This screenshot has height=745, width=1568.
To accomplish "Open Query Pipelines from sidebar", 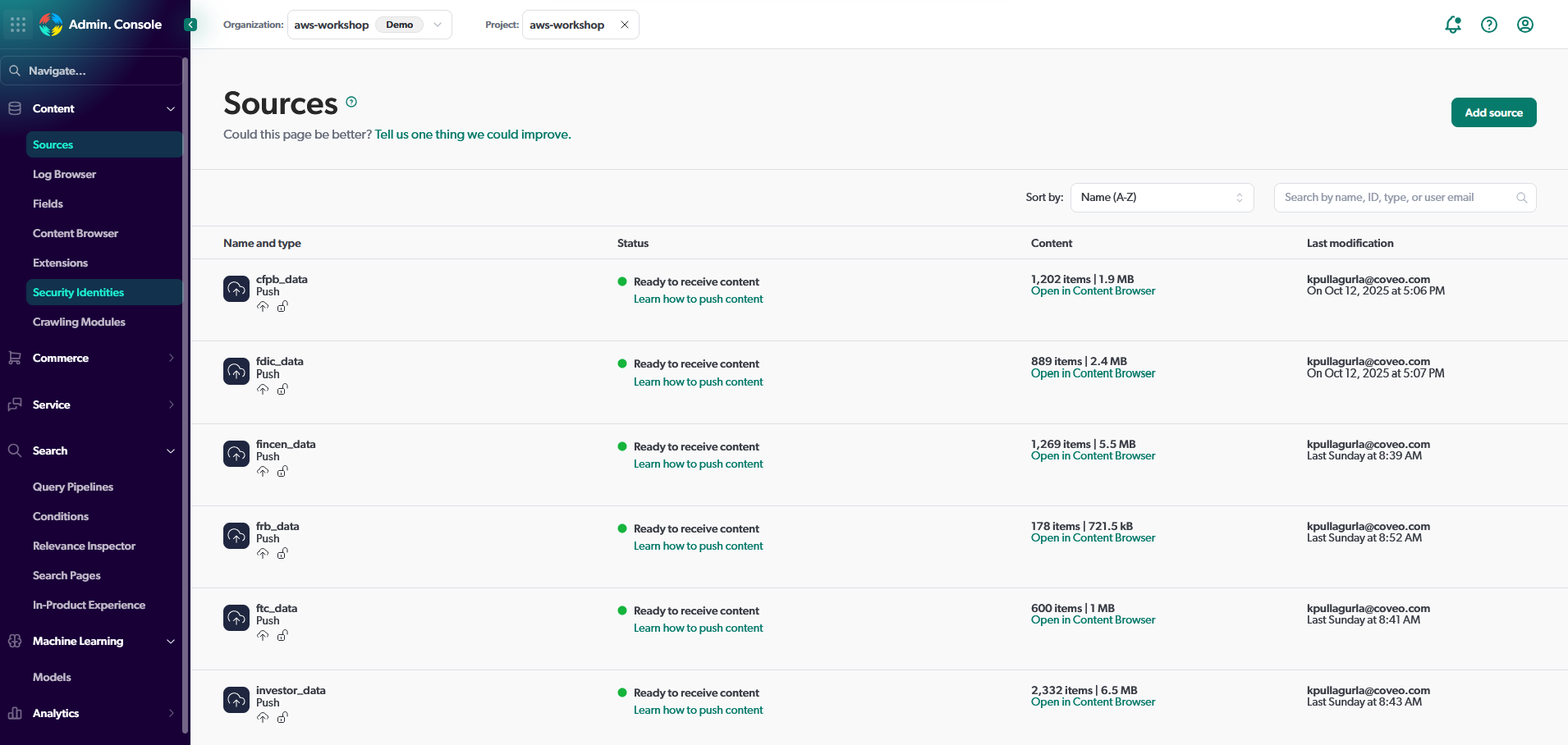I will pos(73,487).
